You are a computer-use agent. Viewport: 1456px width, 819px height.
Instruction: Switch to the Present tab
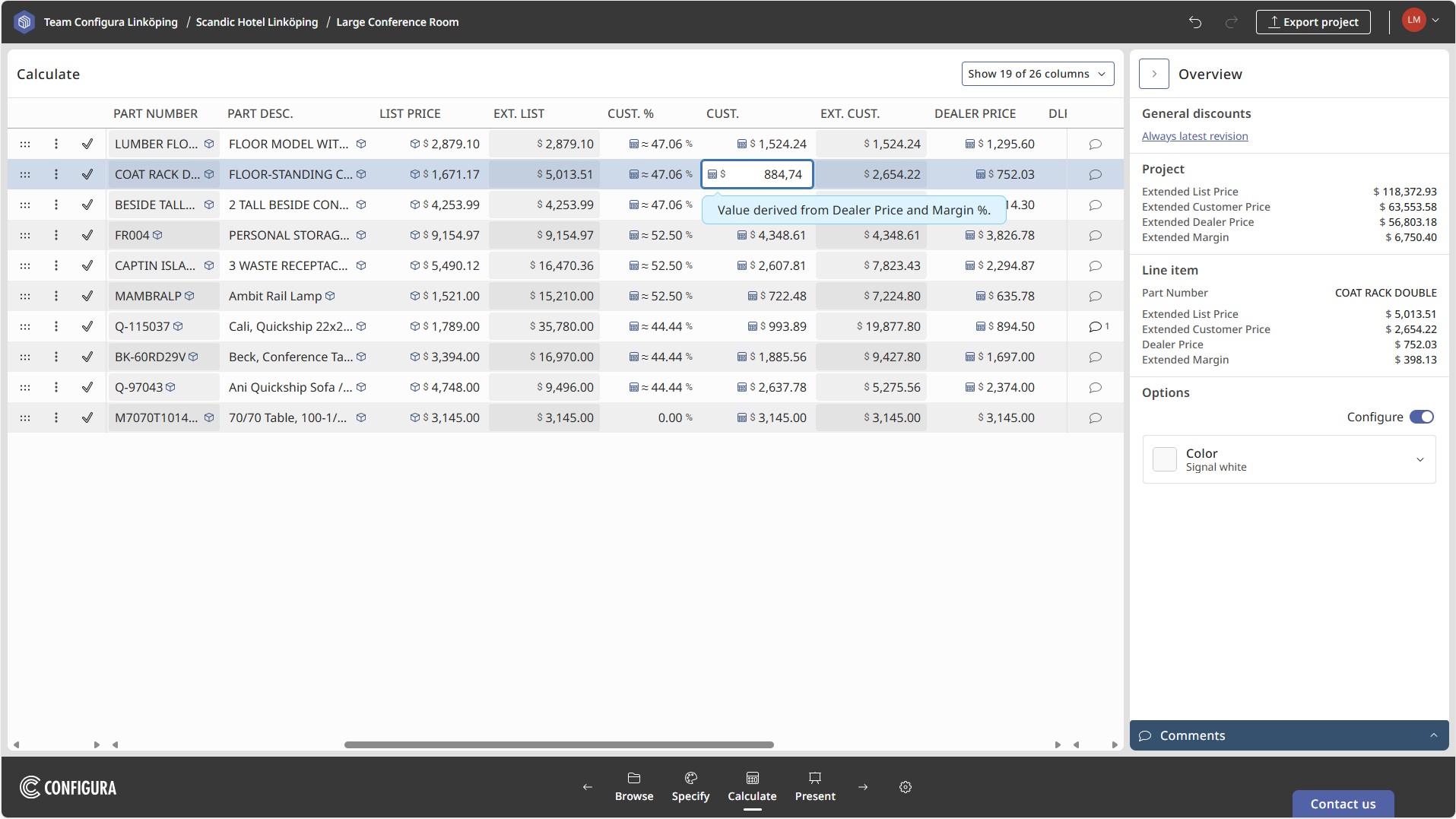coord(815,787)
